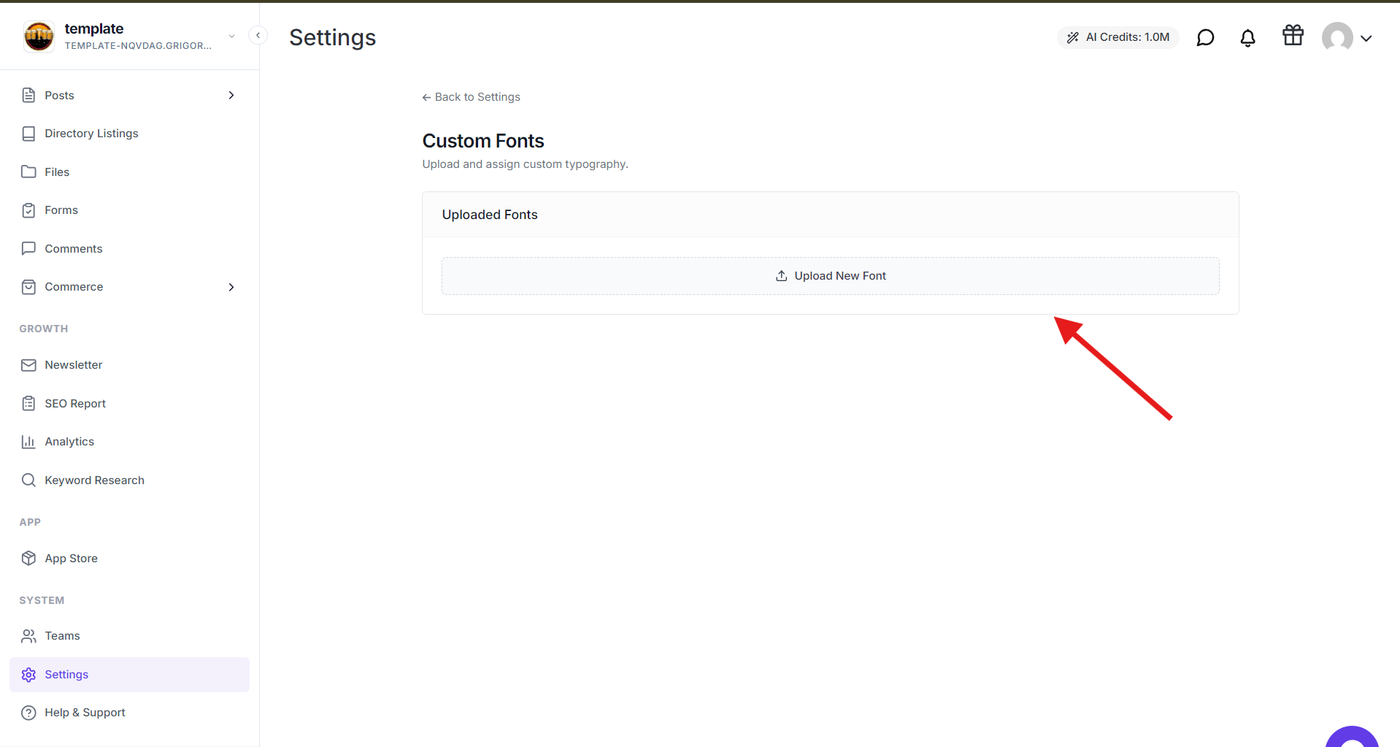Click the AI Credits badge

pos(1118,37)
